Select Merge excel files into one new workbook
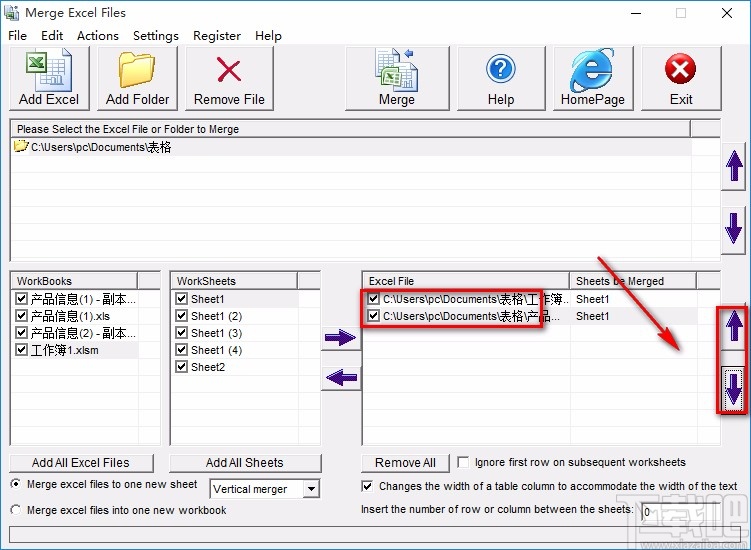751x550 pixels. [16, 510]
